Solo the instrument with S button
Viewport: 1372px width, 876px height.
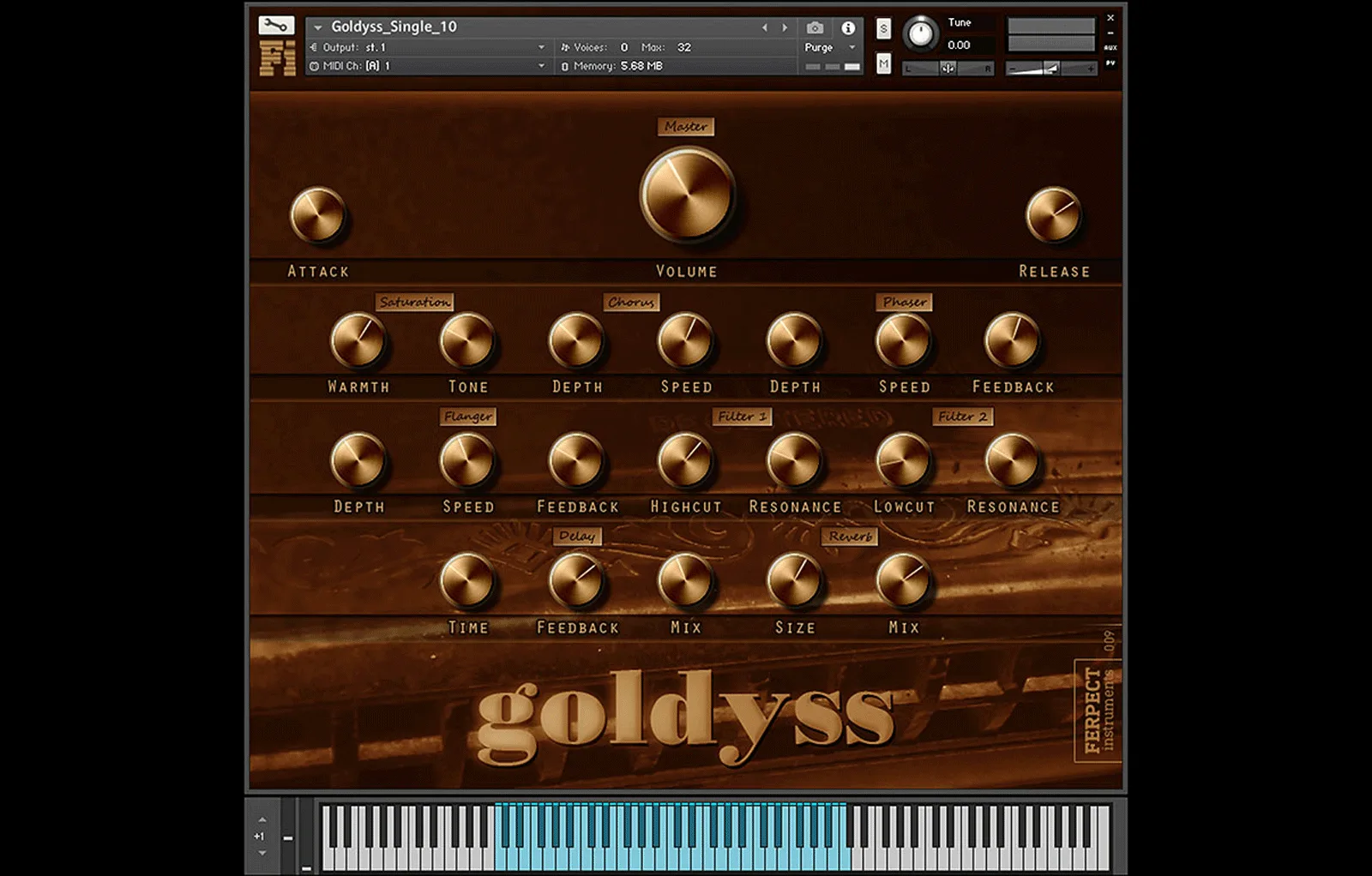tap(883, 29)
